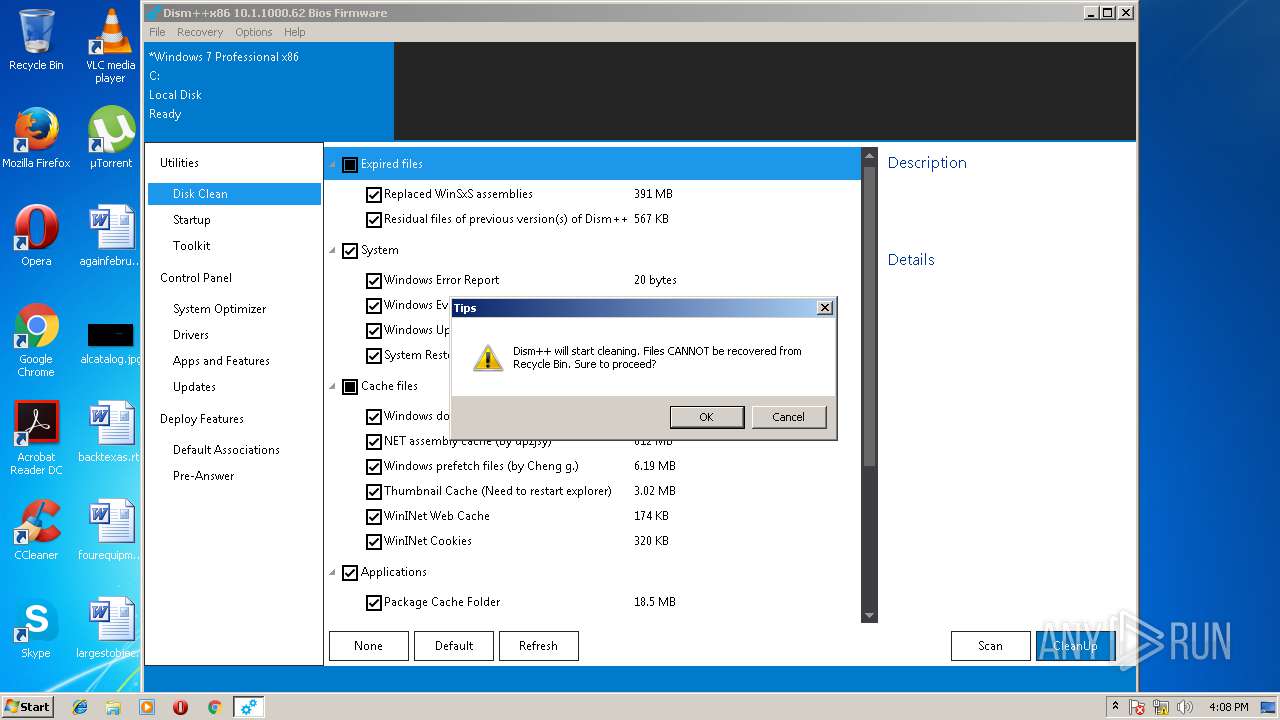The height and width of the screenshot is (720, 1280).
Task: Open the Recovery menu
Action: (x=200, y=32)
